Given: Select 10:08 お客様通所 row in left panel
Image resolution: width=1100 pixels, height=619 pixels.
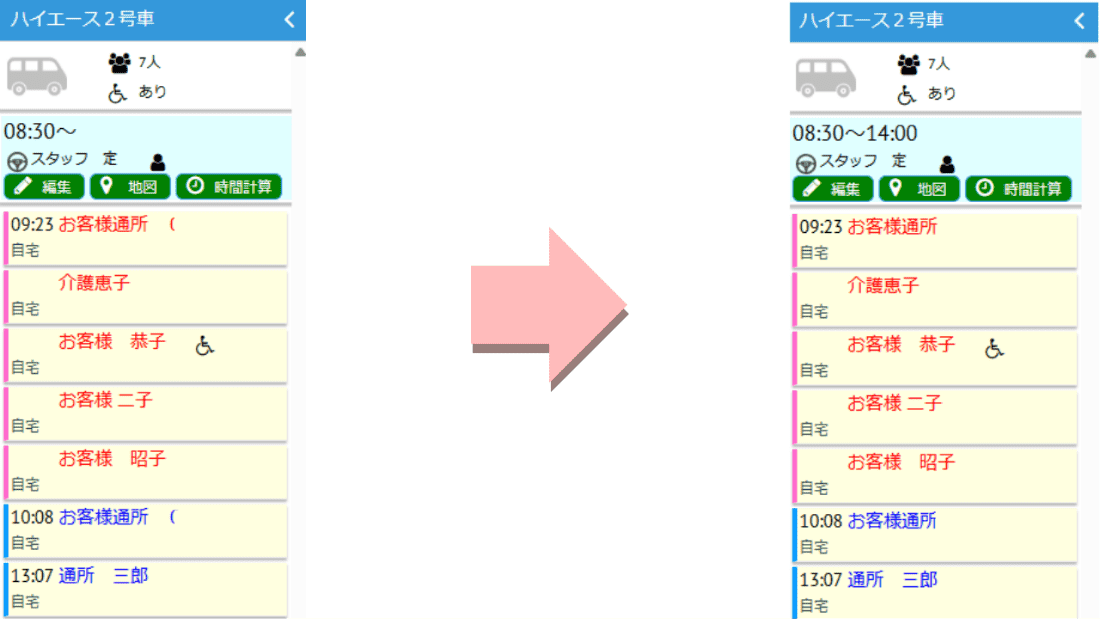Looking at the screenshot, I should pos(146,531).
